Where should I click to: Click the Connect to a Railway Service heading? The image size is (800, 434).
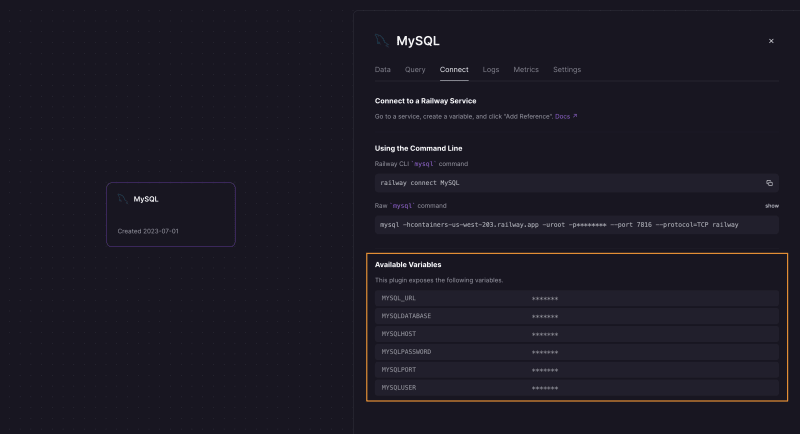426,101
